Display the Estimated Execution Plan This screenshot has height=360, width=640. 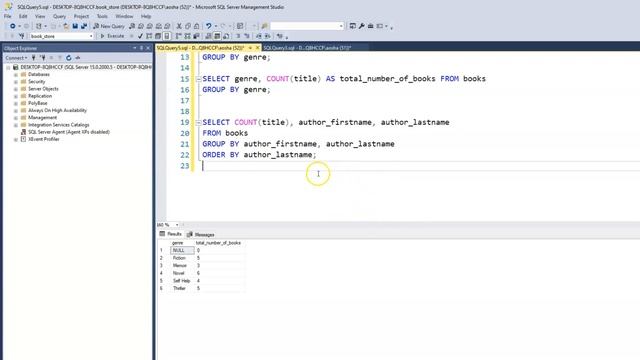coord(149,36)
